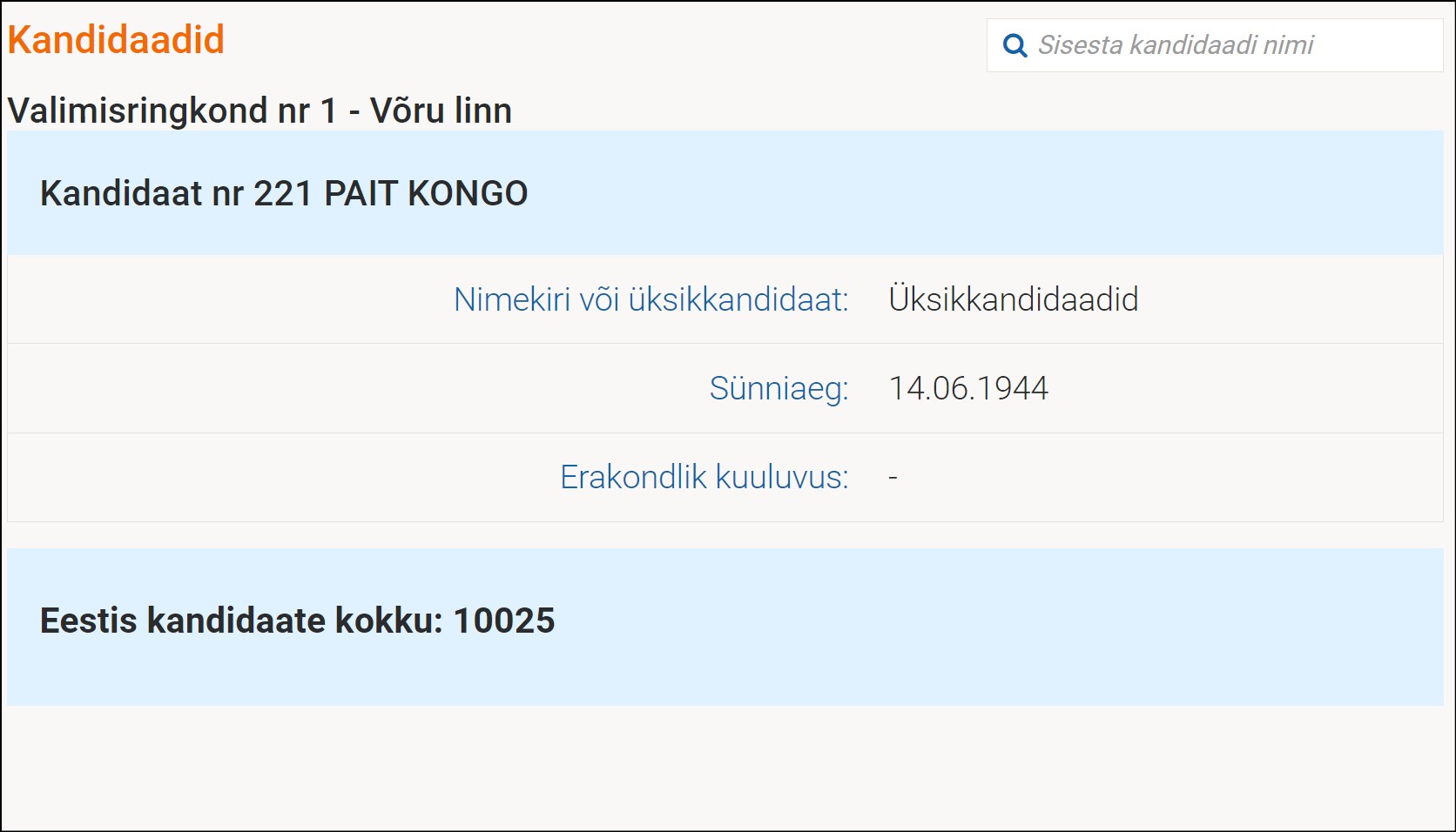Click the Kandidaadid page heading
Screen dimensions: 1456x832
pyautogui.click(x=116, y=40)
